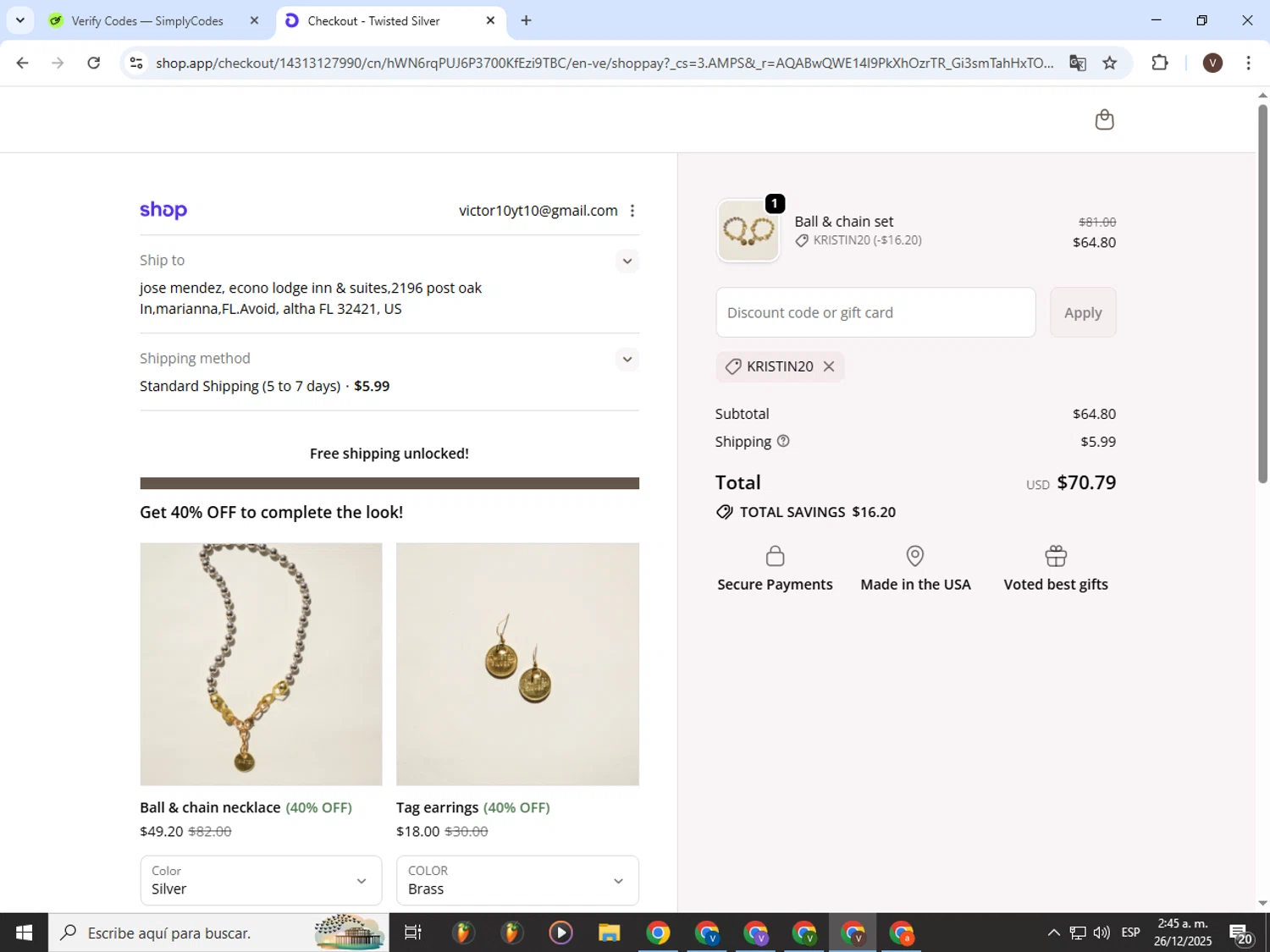The height and width of the screenshot is (952, 1270).
Task: Click the Ball & chain set cart thumbnail
Action: [748, 230]
